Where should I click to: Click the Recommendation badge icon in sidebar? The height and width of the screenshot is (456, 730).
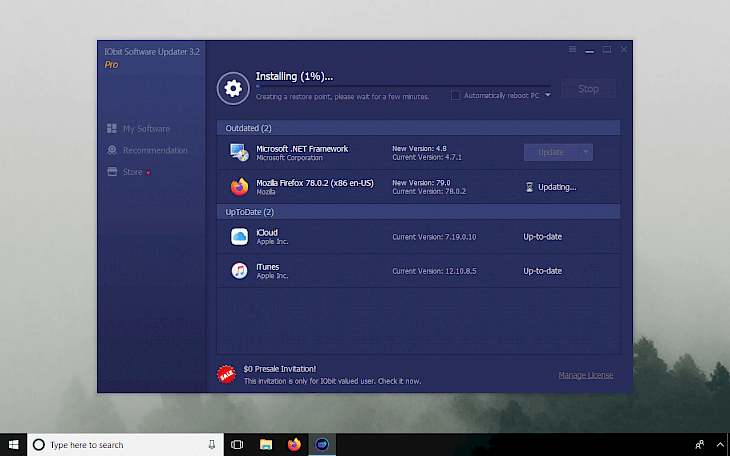(x=112, y=150)
